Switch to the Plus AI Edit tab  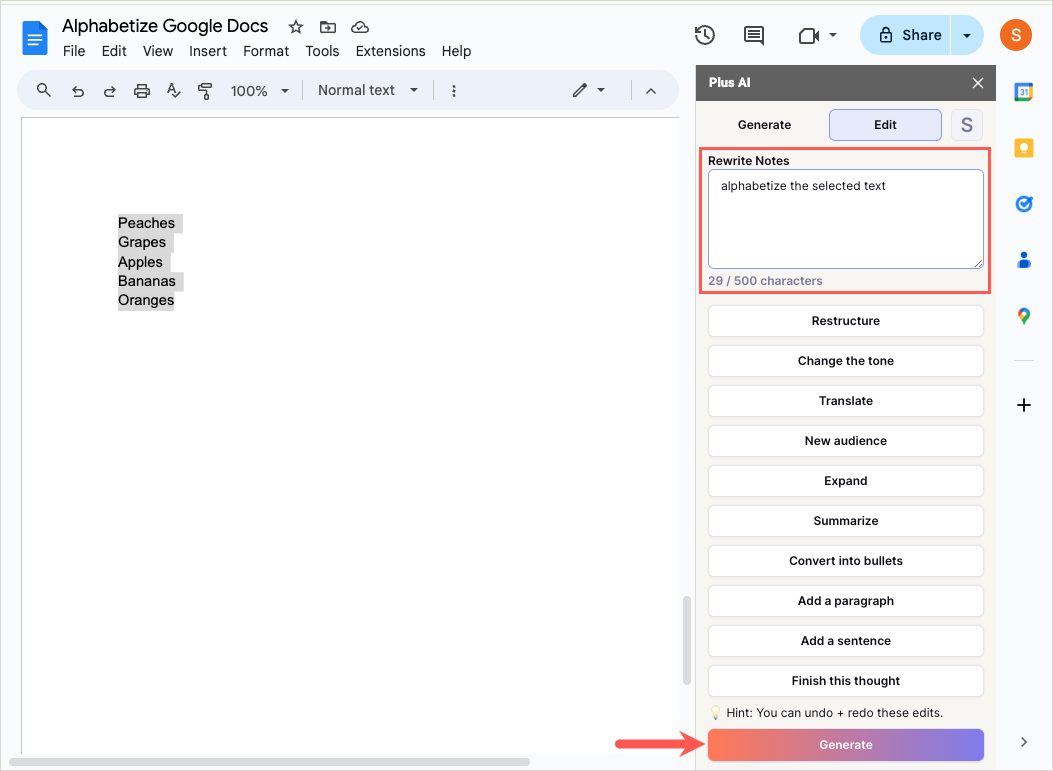[x=885, y=125]
